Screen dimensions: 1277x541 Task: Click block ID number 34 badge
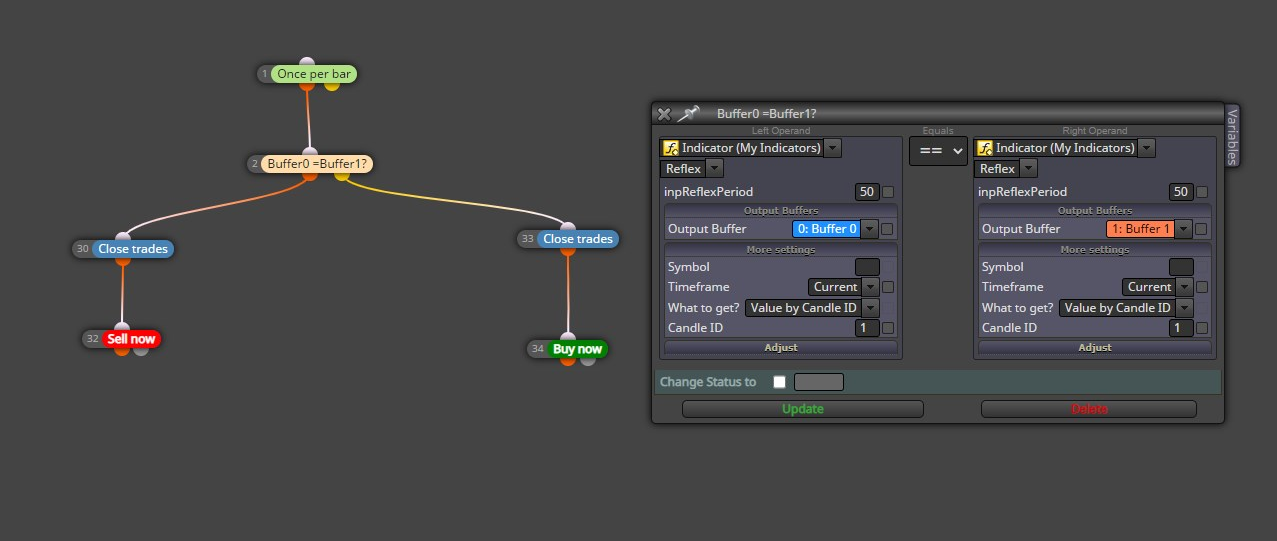click(538, 349)
